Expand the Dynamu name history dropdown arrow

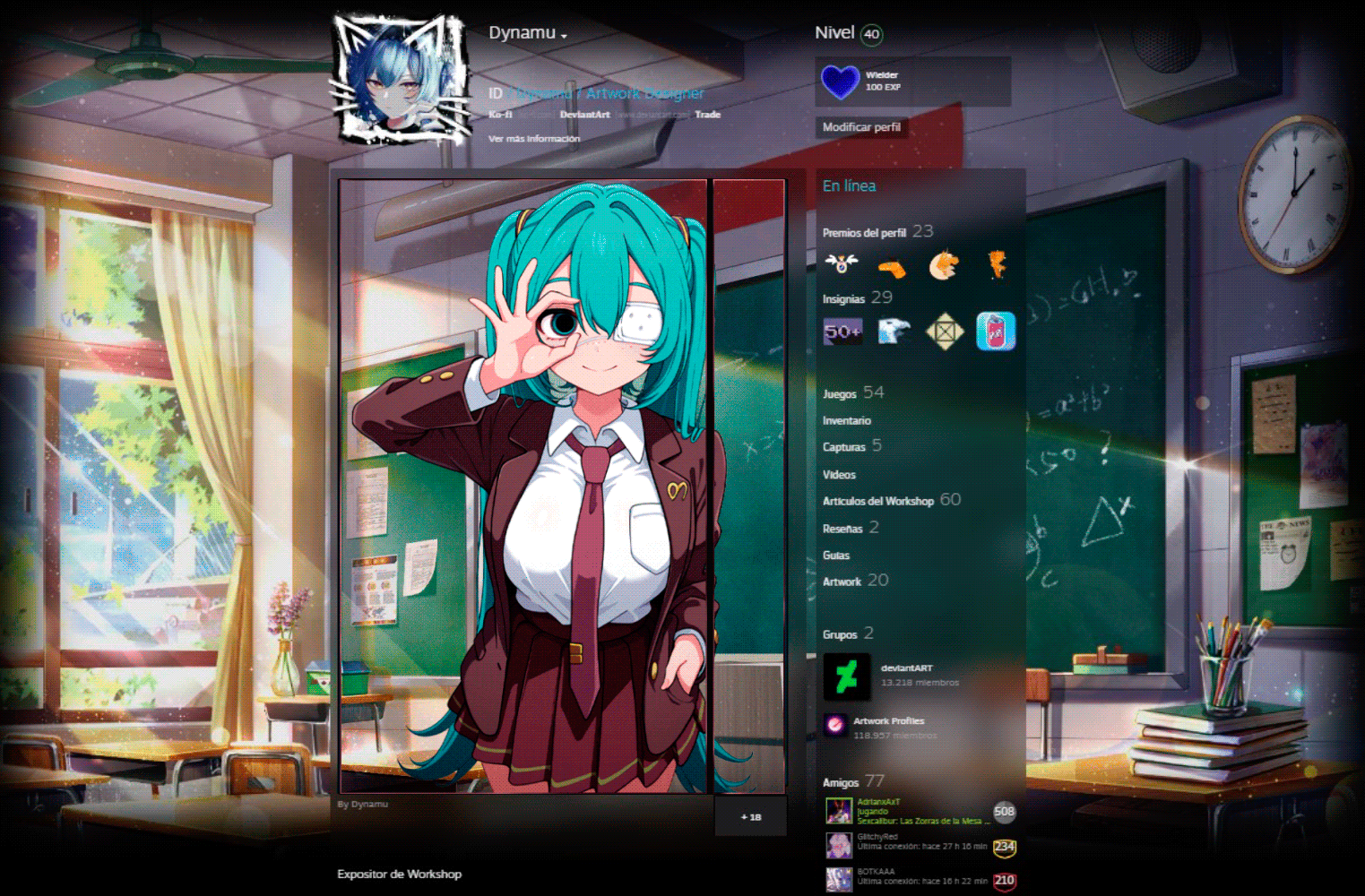click(564, 37)
